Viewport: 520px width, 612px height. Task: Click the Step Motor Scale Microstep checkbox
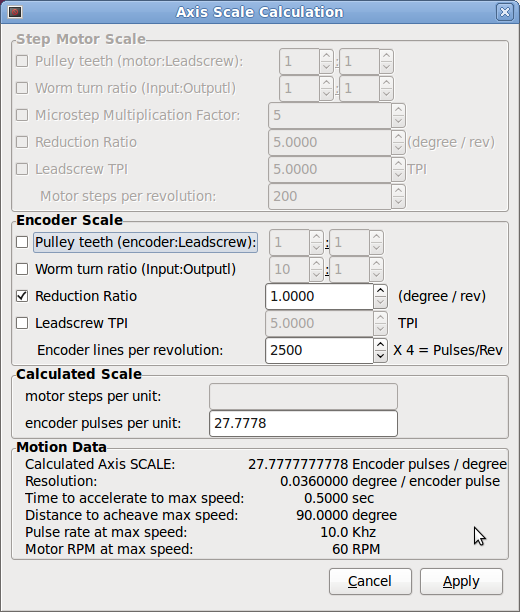[x=22, y=115]
